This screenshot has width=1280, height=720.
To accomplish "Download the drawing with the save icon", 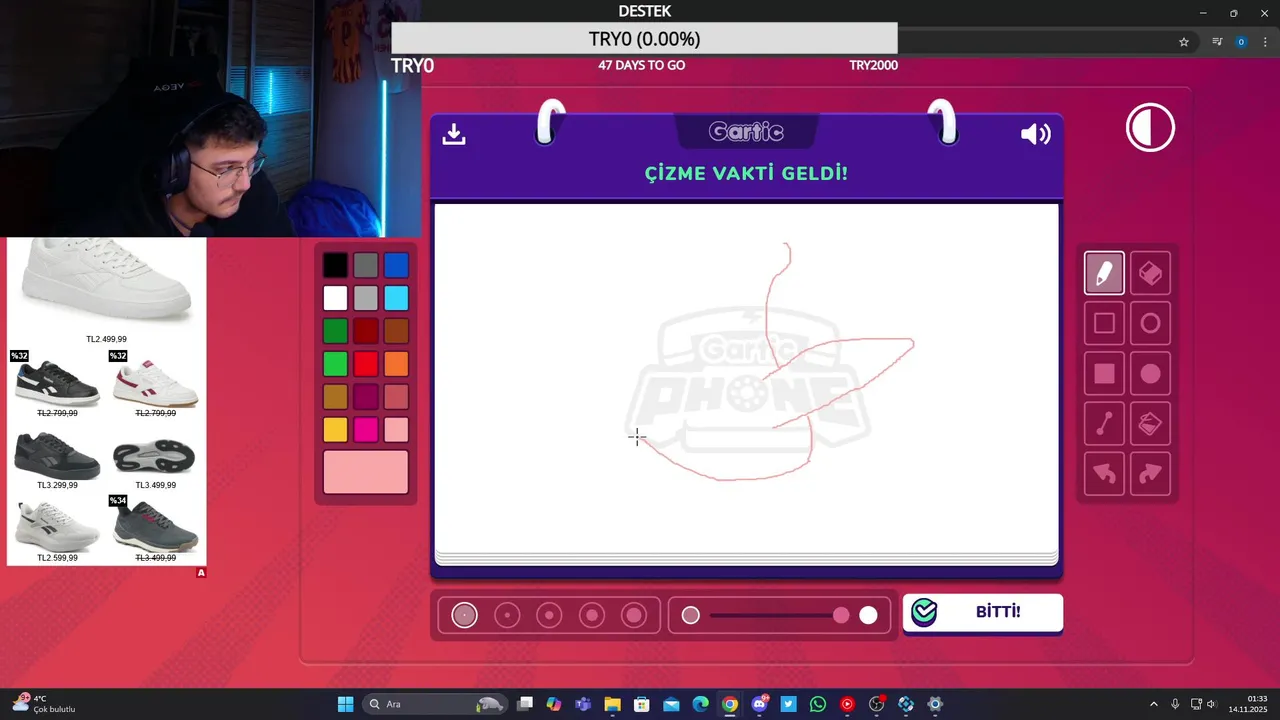I will 454,134.
